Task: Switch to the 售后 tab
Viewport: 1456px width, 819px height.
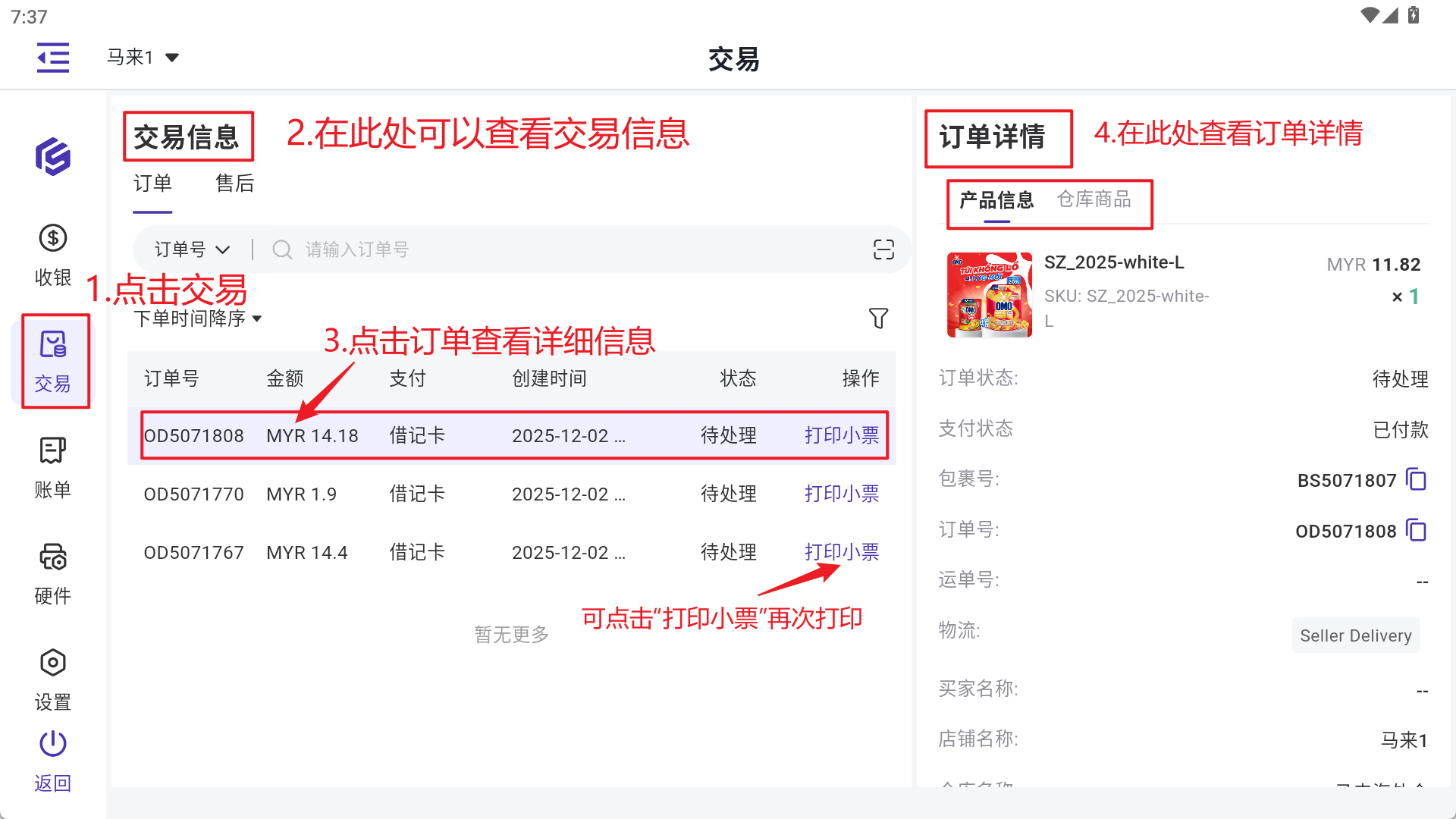Action: pos(234,184)
